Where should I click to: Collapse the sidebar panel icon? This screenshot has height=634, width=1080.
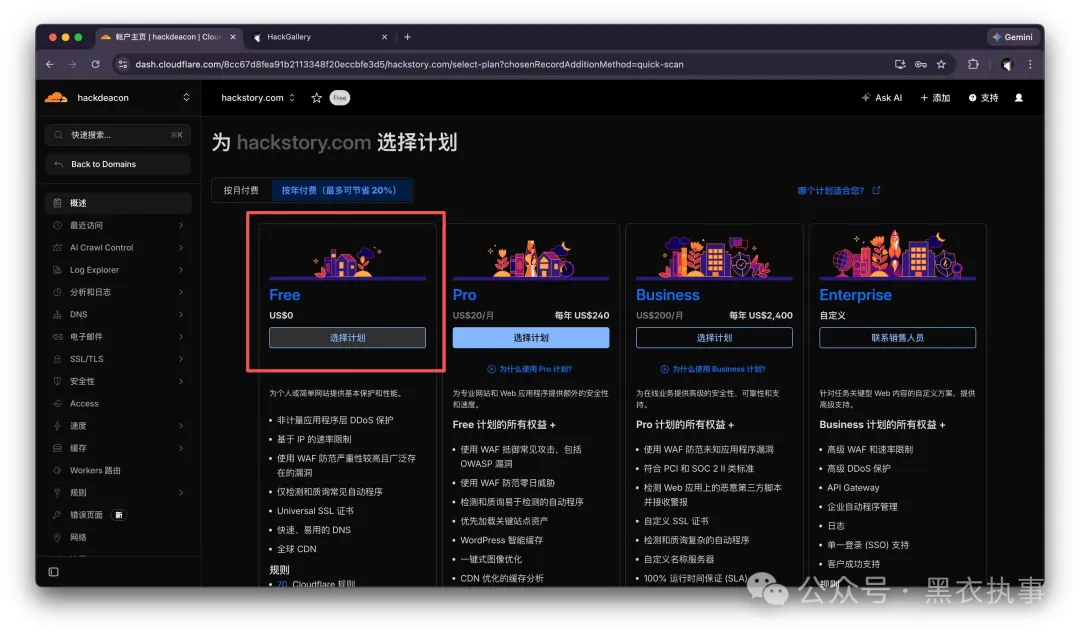54,572
